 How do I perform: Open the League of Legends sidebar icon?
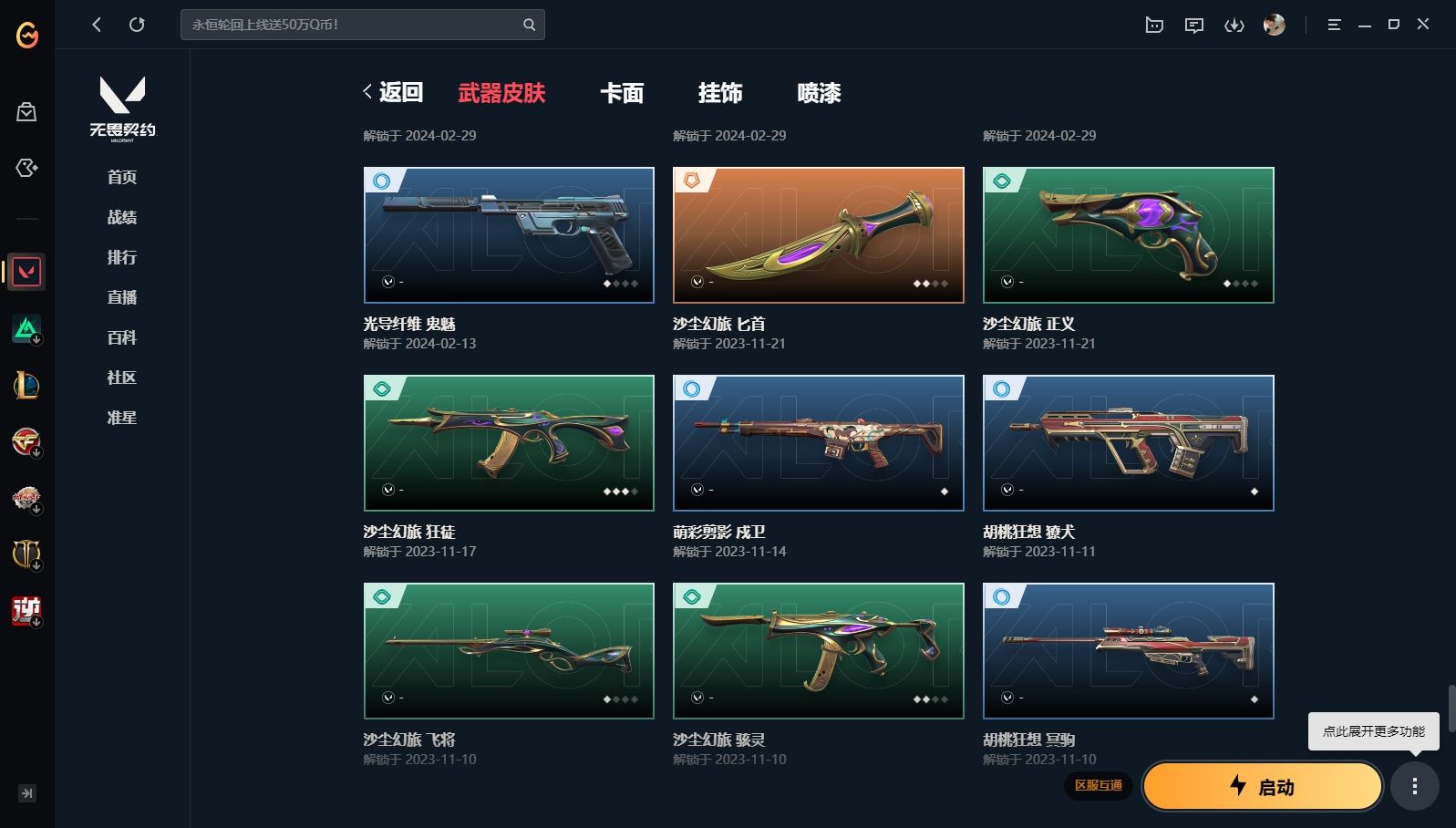click(x=26, y=385)
